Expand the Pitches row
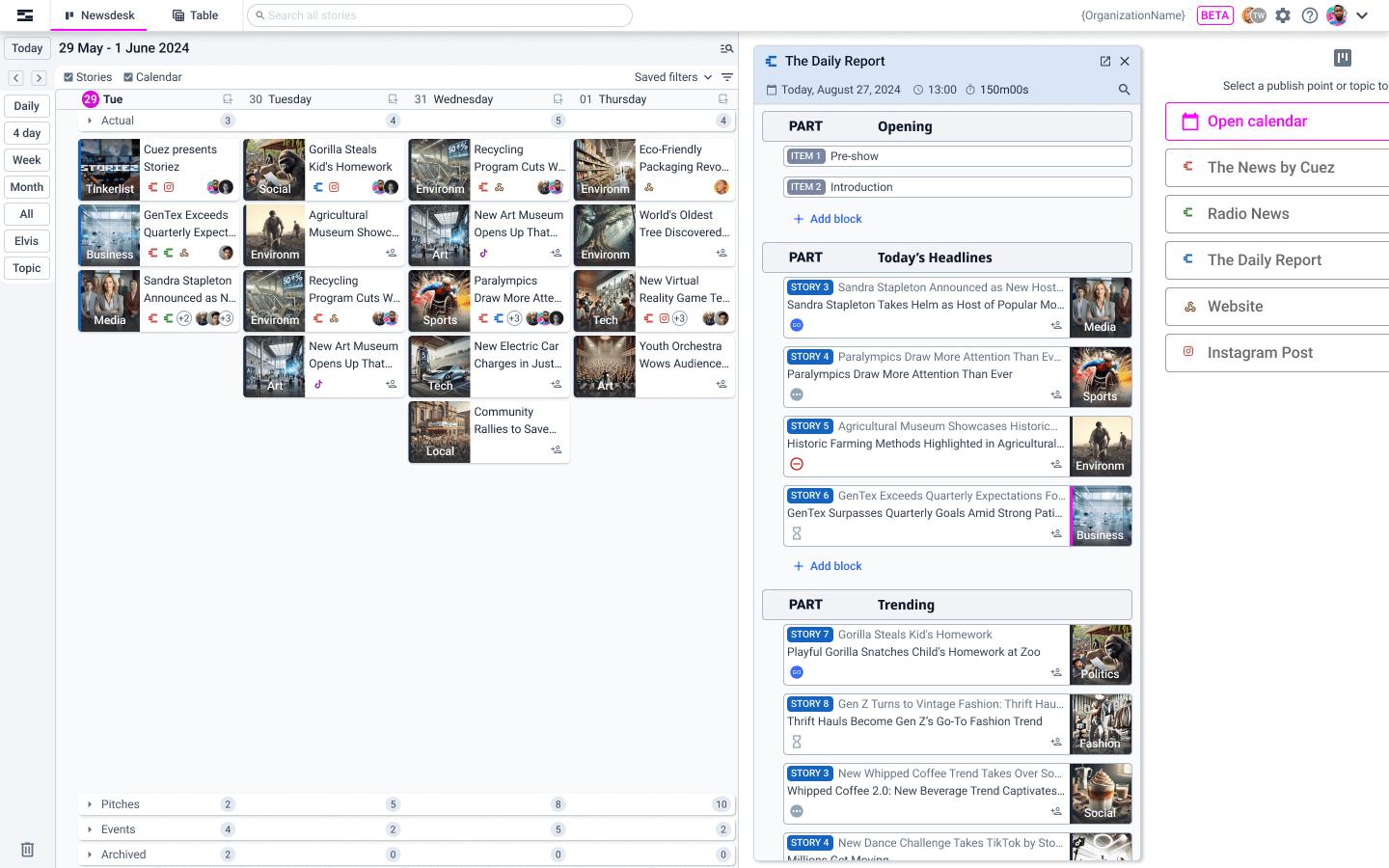Viewport: 1389px width, 868px height. tap(90, 804)
